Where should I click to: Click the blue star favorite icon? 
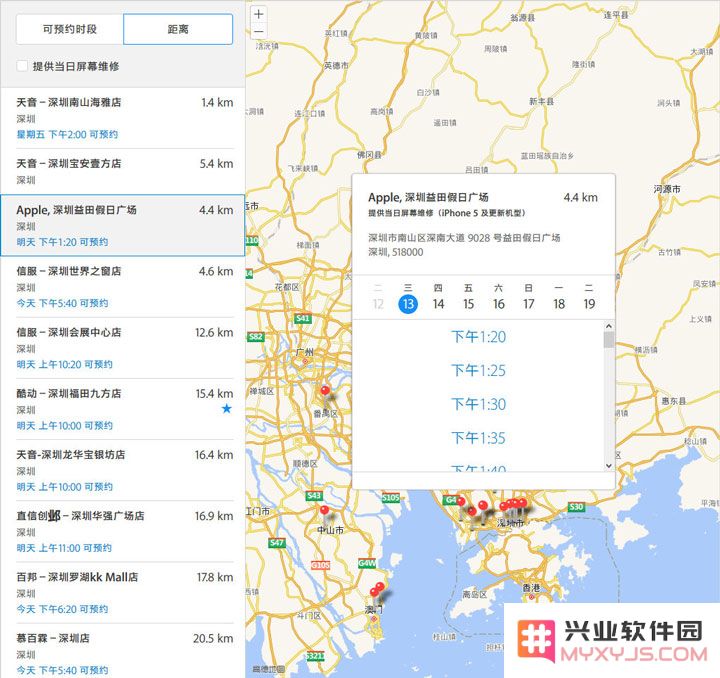tap(226, 409)
